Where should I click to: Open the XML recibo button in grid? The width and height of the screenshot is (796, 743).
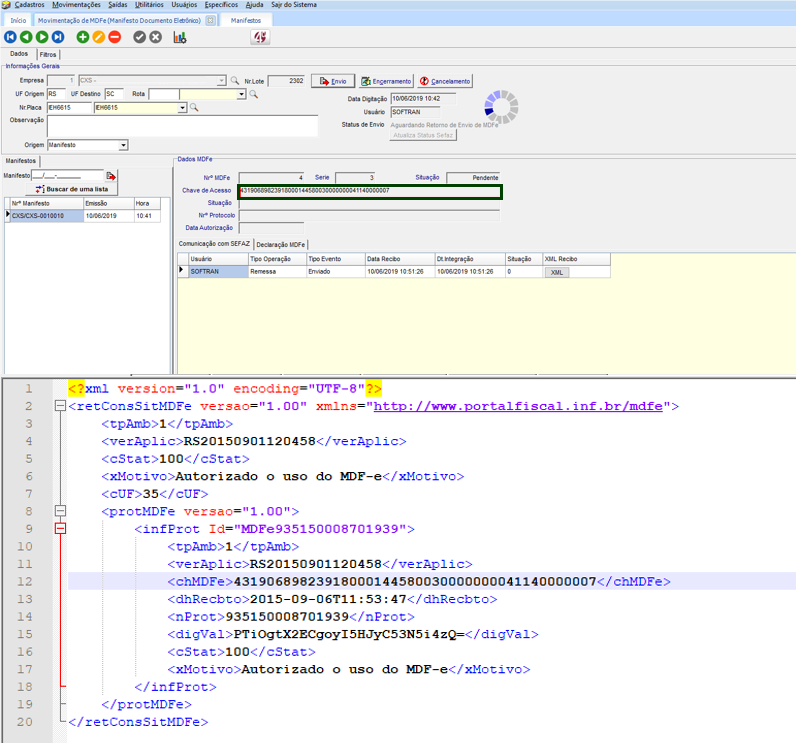558,271
